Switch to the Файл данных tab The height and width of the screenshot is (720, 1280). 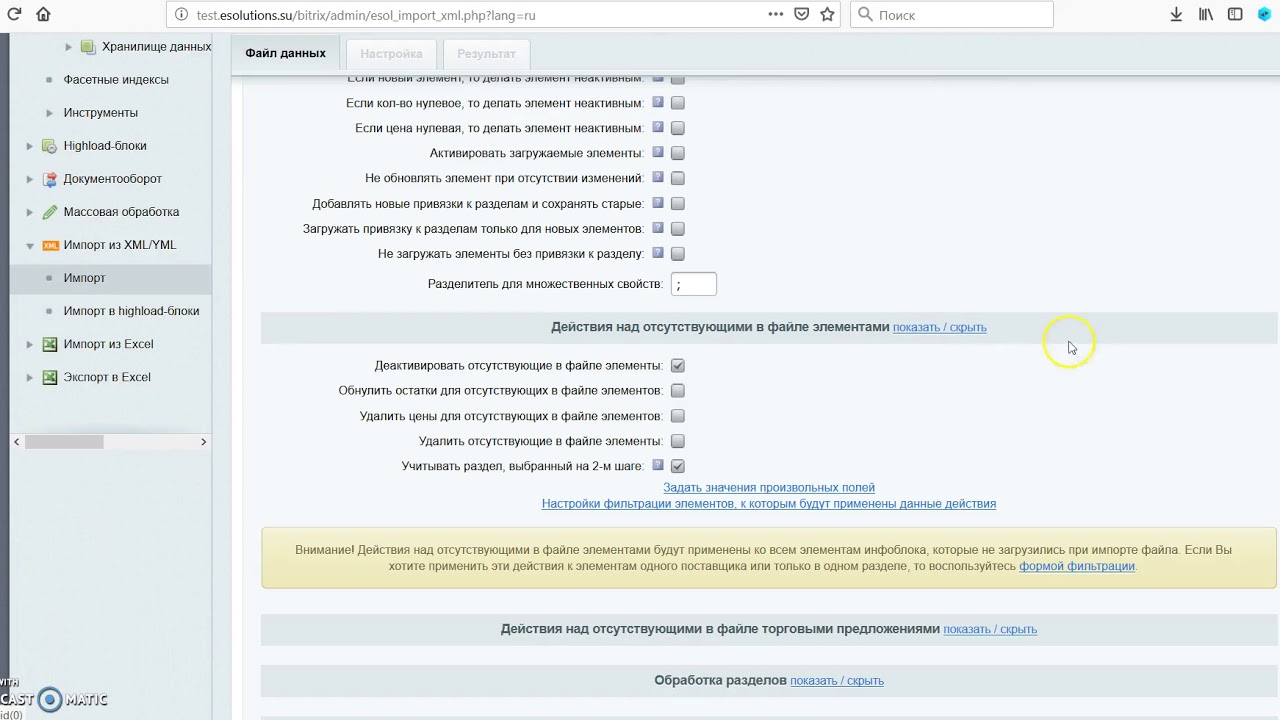tap(285, 53)
